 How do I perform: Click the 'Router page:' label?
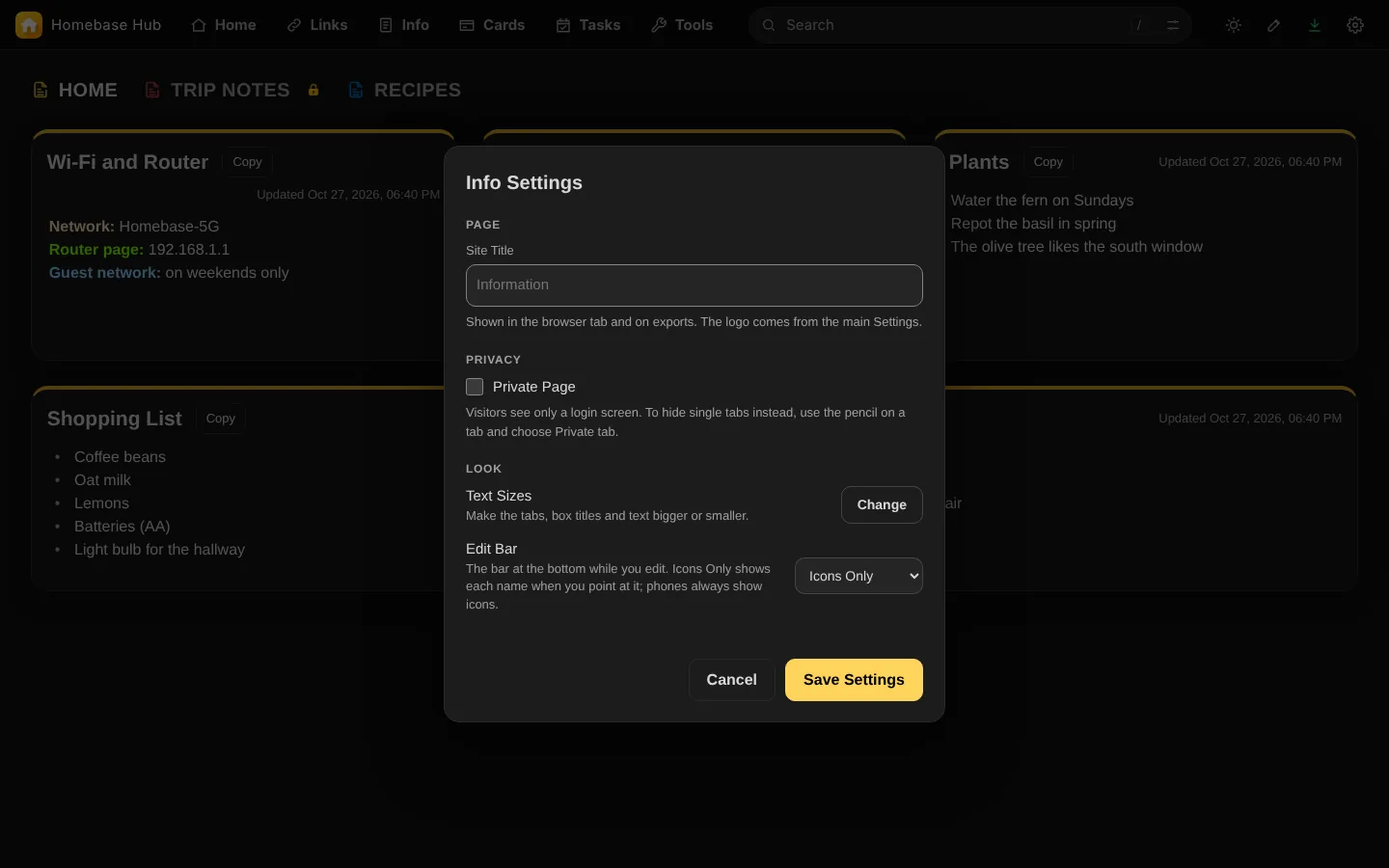point(96,250)
